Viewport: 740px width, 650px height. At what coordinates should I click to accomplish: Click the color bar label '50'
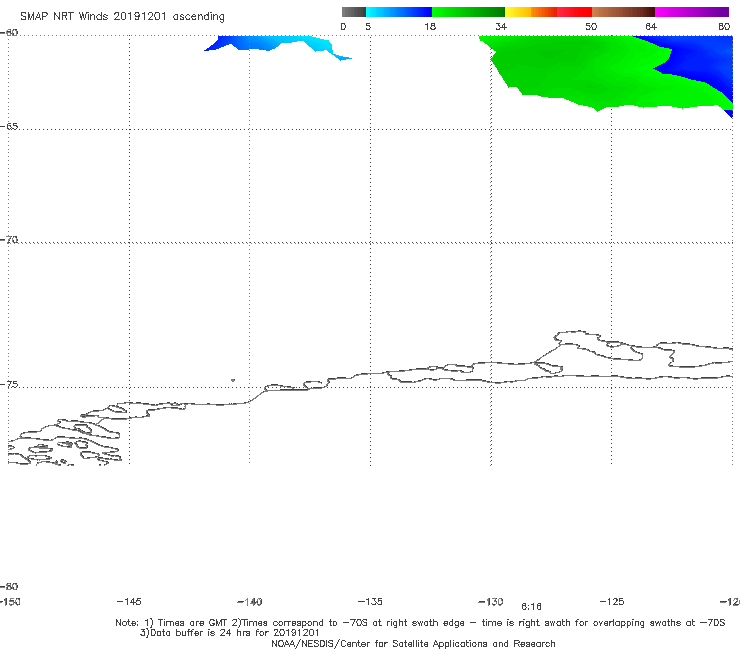tap(591, 26)
